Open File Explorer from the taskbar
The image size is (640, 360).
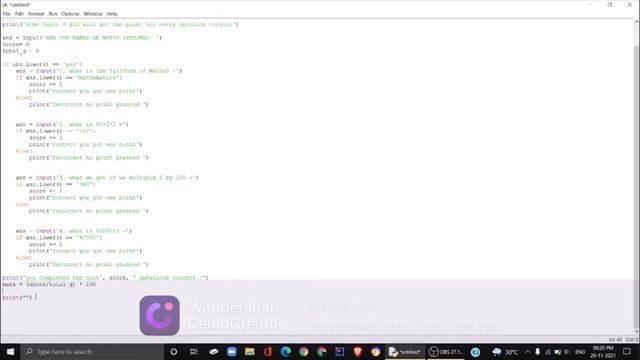[249, 352]
